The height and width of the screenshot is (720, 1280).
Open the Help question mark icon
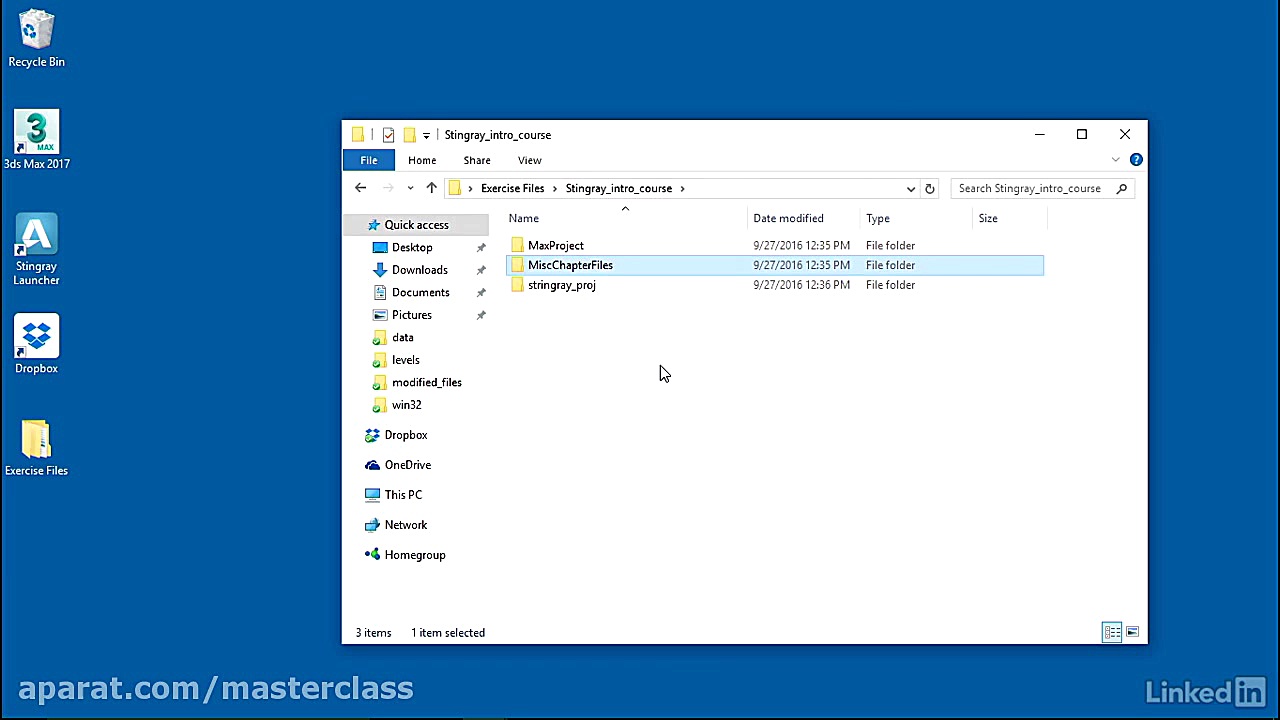pos(1136,160)
